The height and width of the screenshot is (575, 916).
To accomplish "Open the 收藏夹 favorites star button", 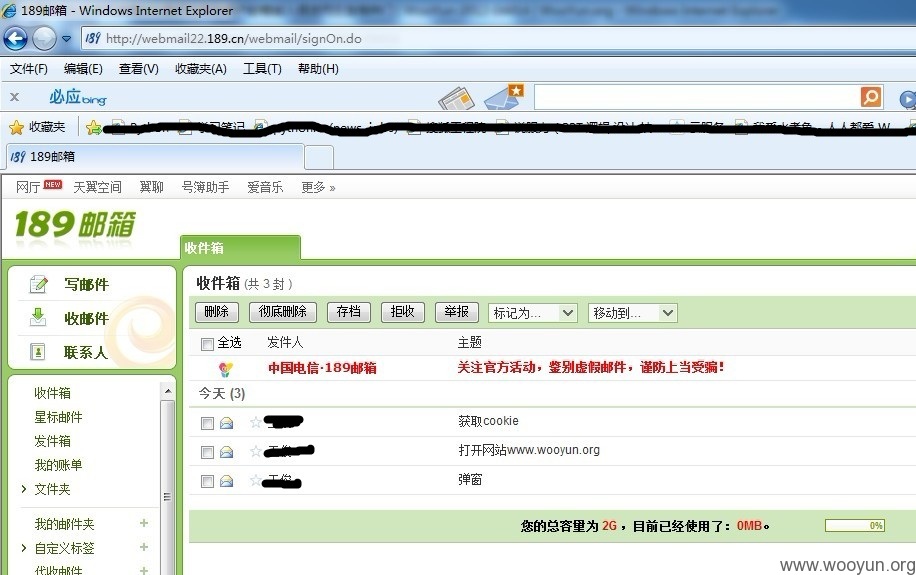I will [x=37, y=127].
